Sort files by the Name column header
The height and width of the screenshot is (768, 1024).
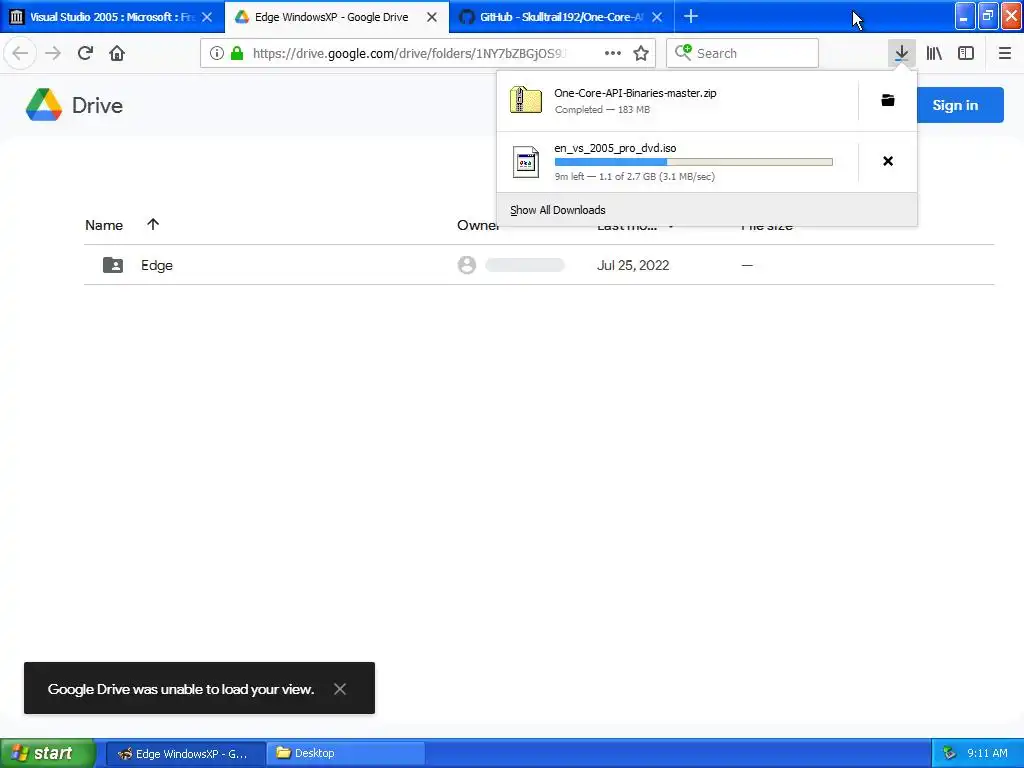[x=104, y=225]
